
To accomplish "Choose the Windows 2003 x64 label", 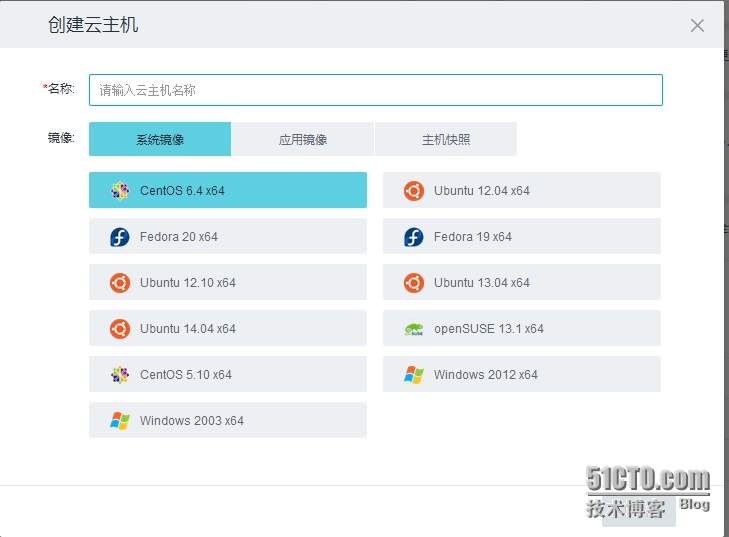I will coord(192,420).
